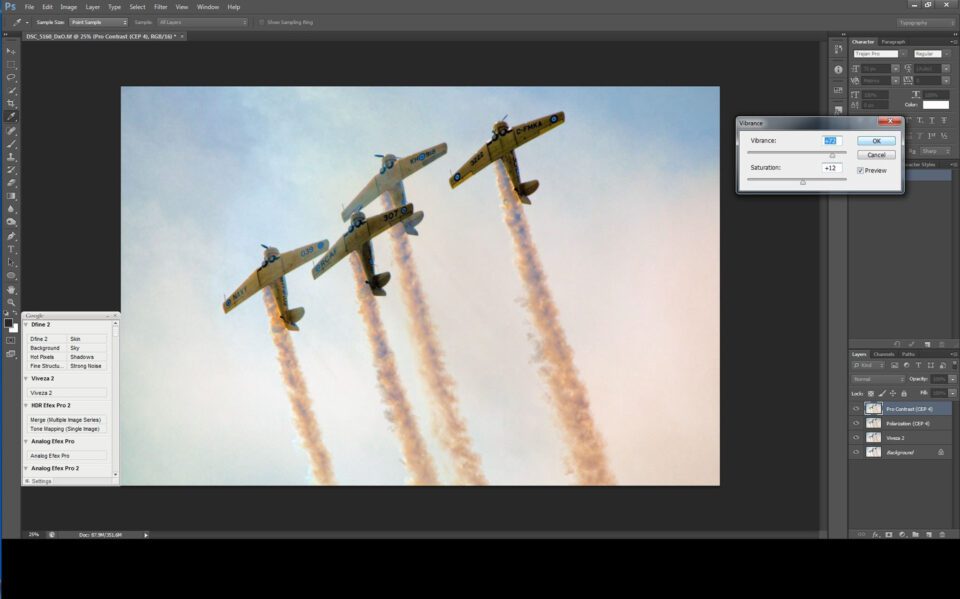
Task: Select the Rectangular Marquee tool
Action: click(x=11, y=64)
